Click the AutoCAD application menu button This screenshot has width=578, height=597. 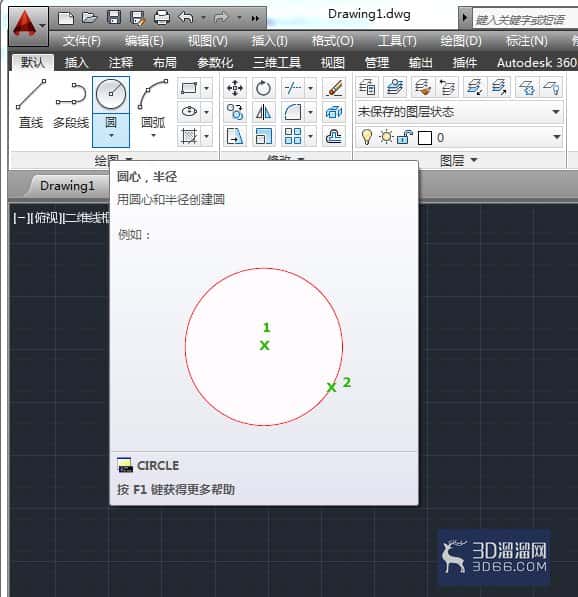click(x=29, y=26)
